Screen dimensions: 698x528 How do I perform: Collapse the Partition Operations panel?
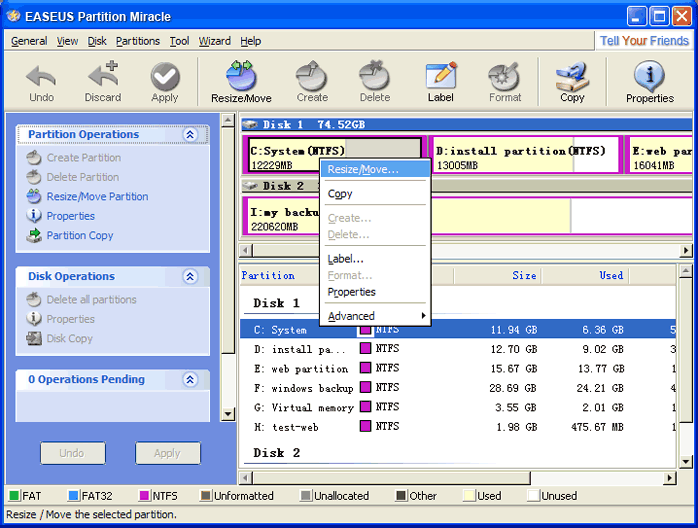coord(190,135)
